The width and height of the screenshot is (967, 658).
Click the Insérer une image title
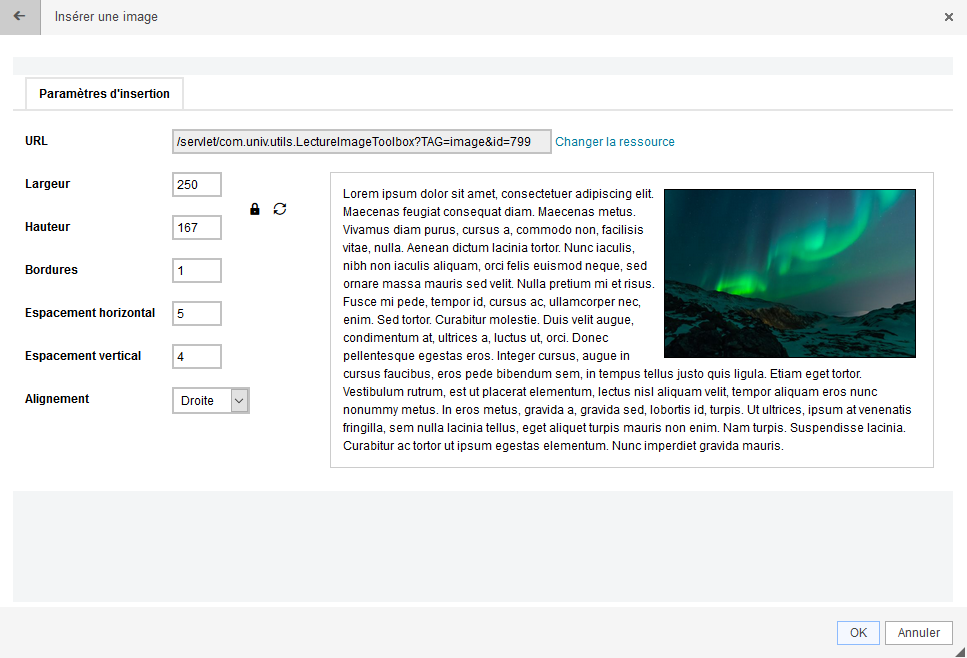point(106,17)
